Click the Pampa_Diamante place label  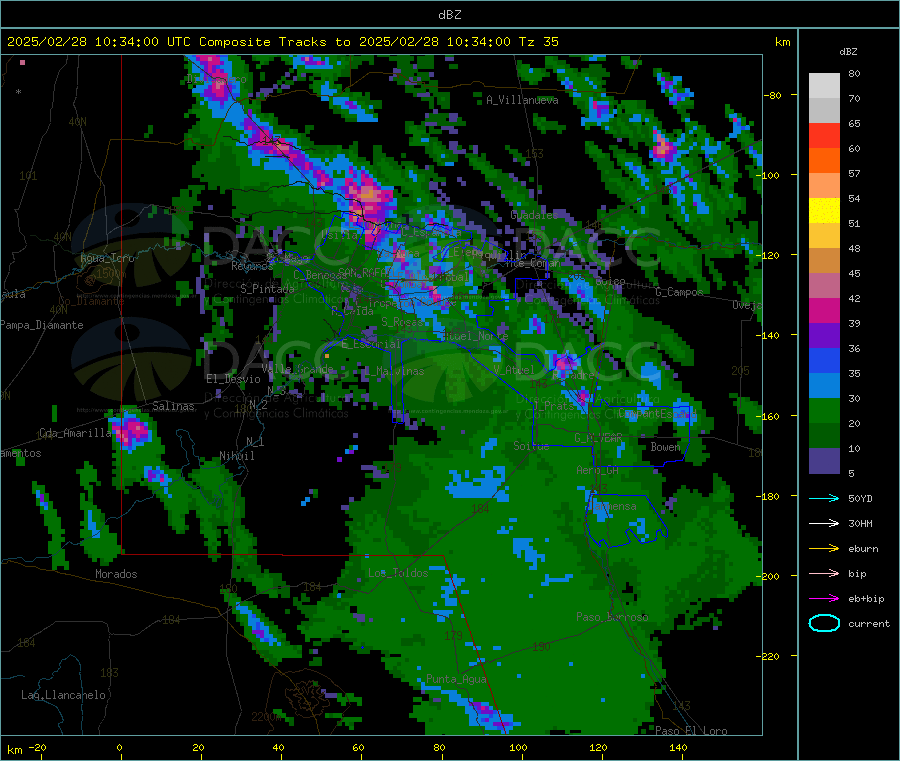[x=42, y=325]
